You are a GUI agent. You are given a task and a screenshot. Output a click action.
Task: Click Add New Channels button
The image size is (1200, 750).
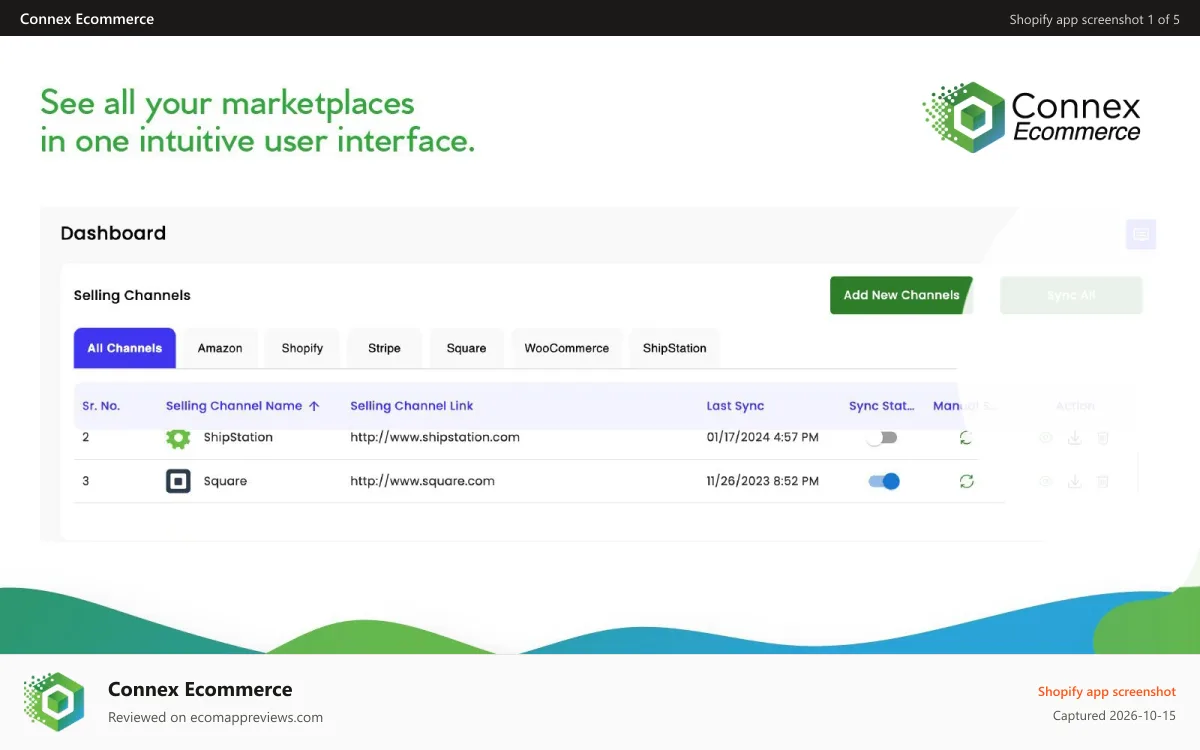[902, 295]
